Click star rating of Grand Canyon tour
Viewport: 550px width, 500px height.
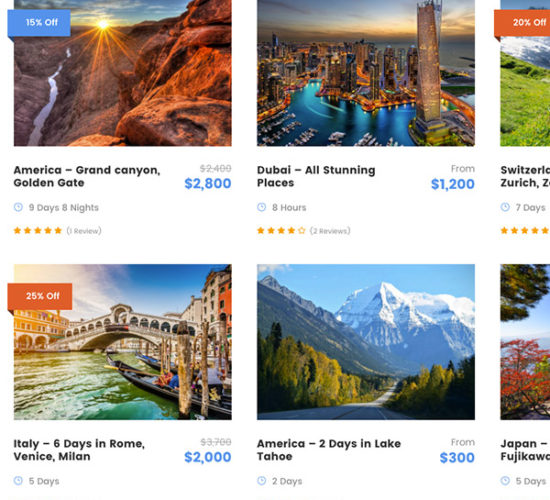(x=38, y=231)
